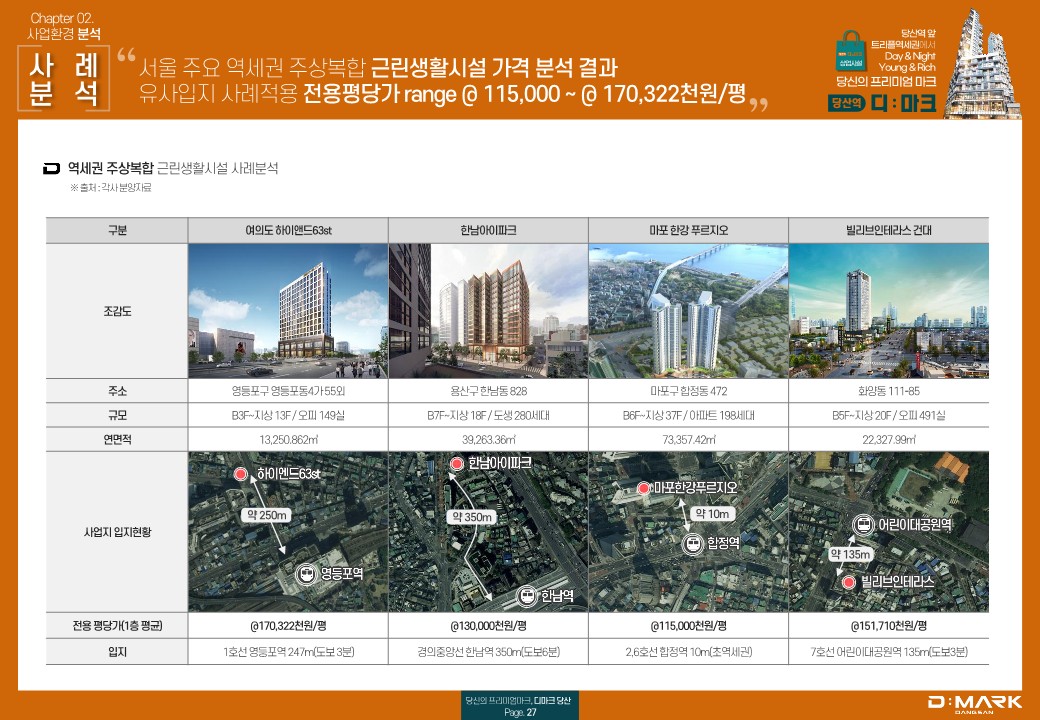
Task: Click the 한남역 subway station icon on map
Action: point(527,595)
